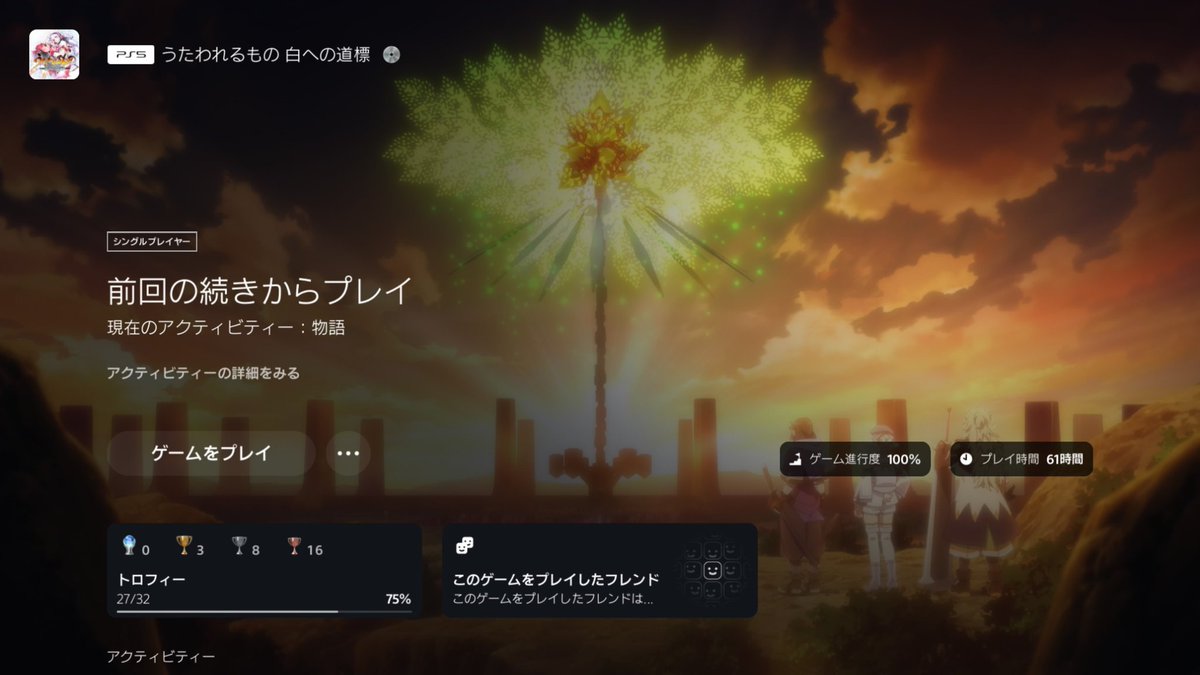The image size is (1200, 675).
Task: Select 現在のアクティビティー：物語 text
Action: pyautogui.click(x=226, y=327)
